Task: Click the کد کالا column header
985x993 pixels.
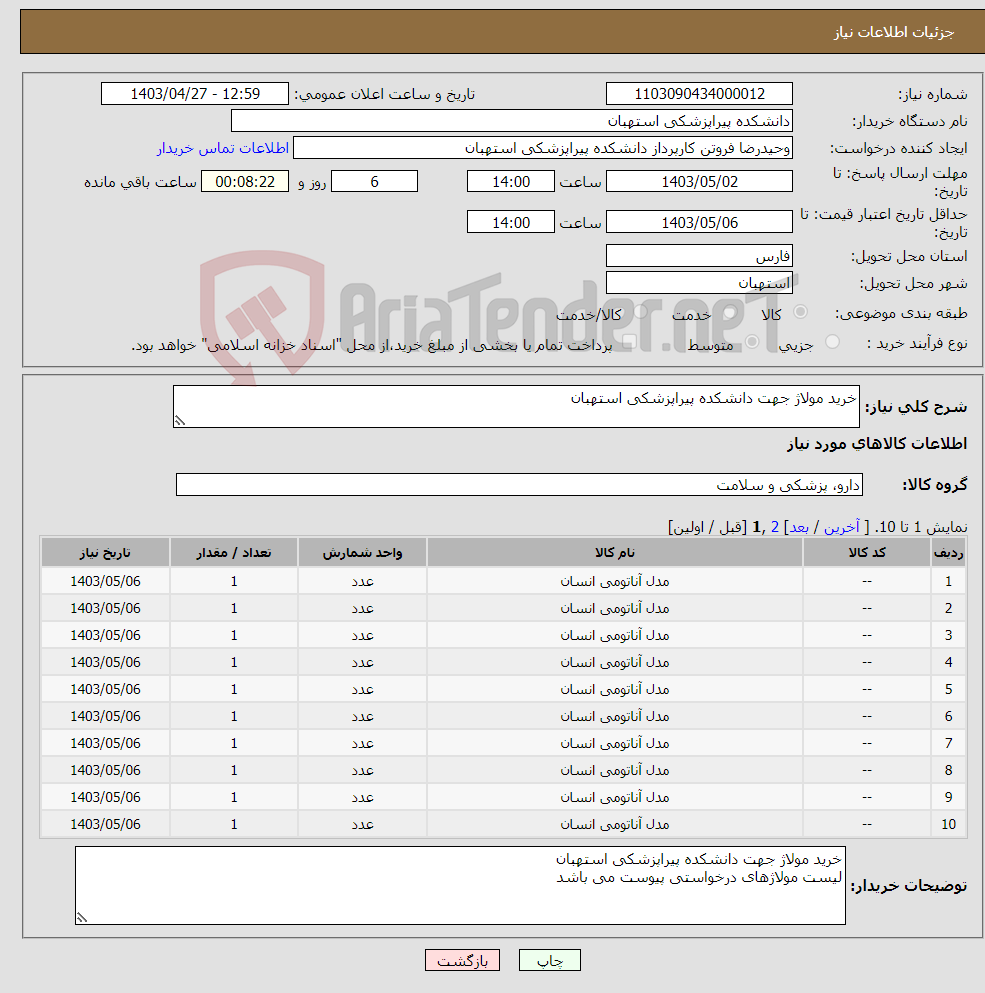Action: tap(867, 552)
